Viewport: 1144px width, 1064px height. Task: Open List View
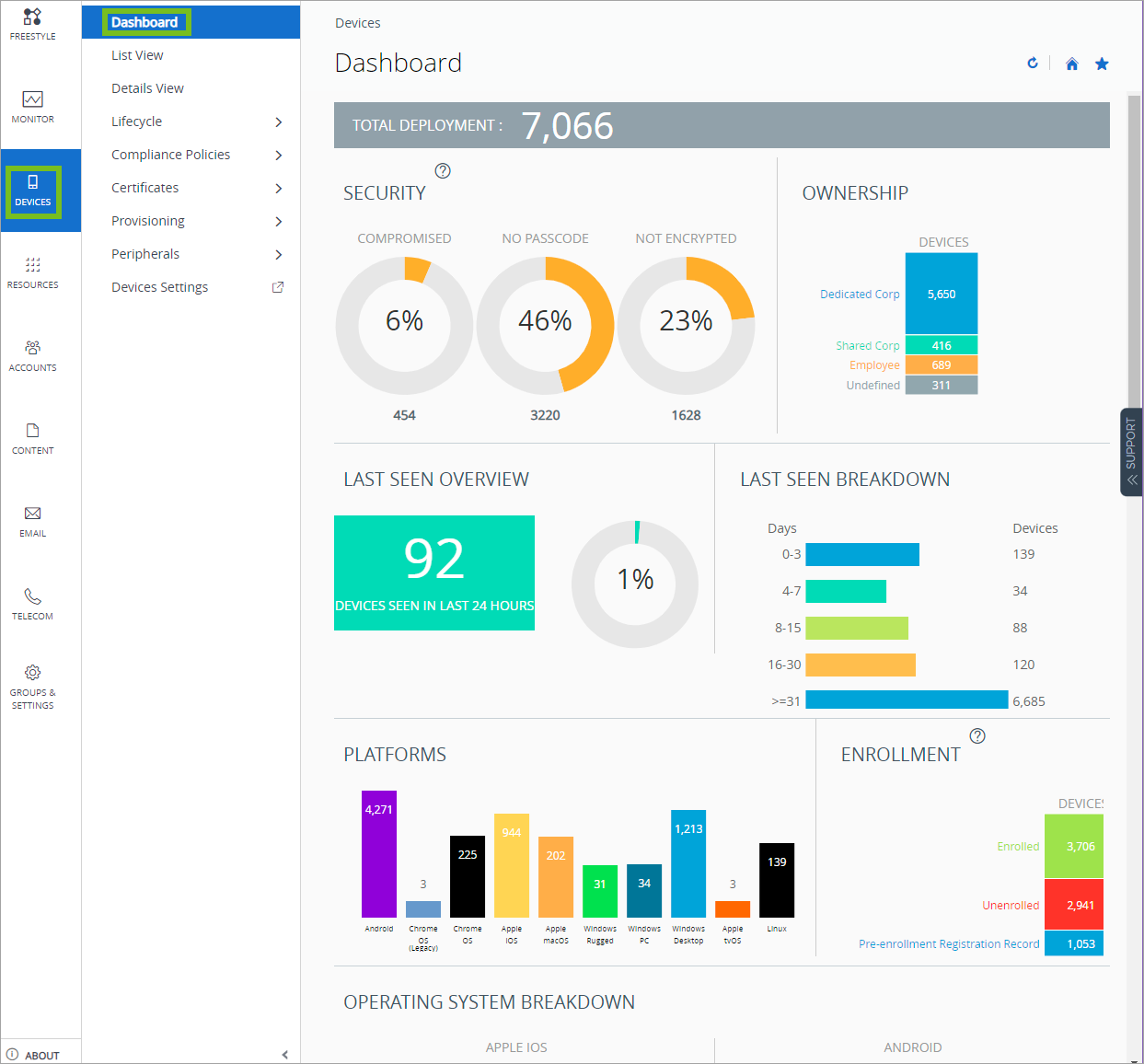tap(137, 55)
